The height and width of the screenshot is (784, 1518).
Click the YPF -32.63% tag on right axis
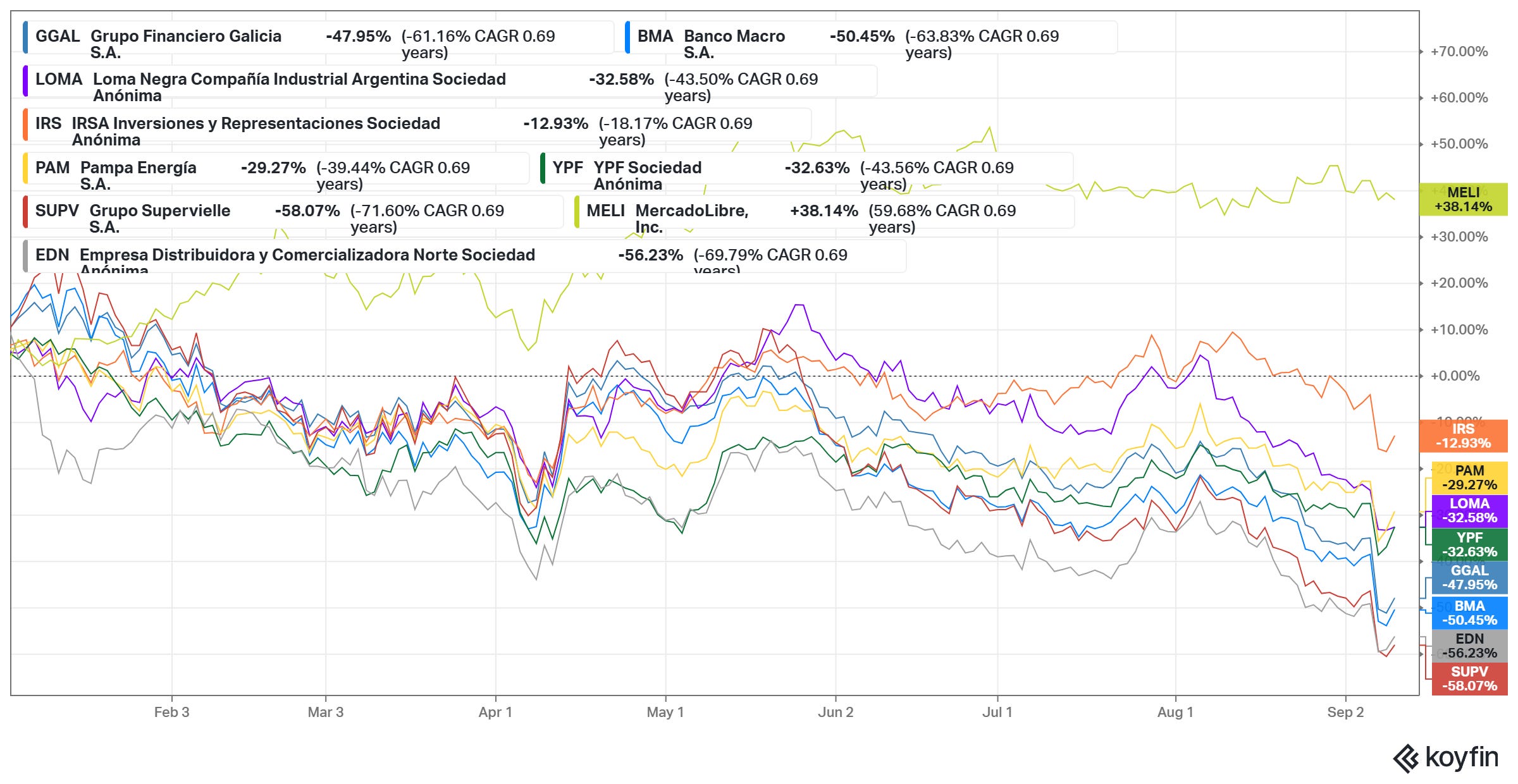click(1469, 545)
